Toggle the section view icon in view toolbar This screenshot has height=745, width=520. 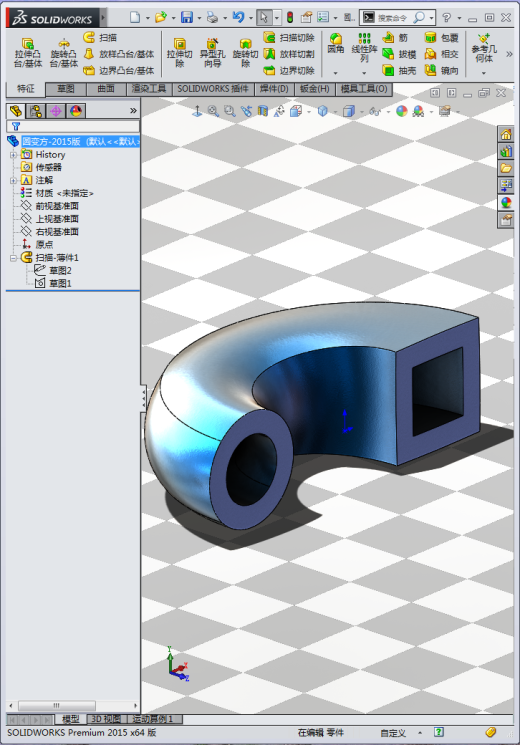(x=263, y=111)
